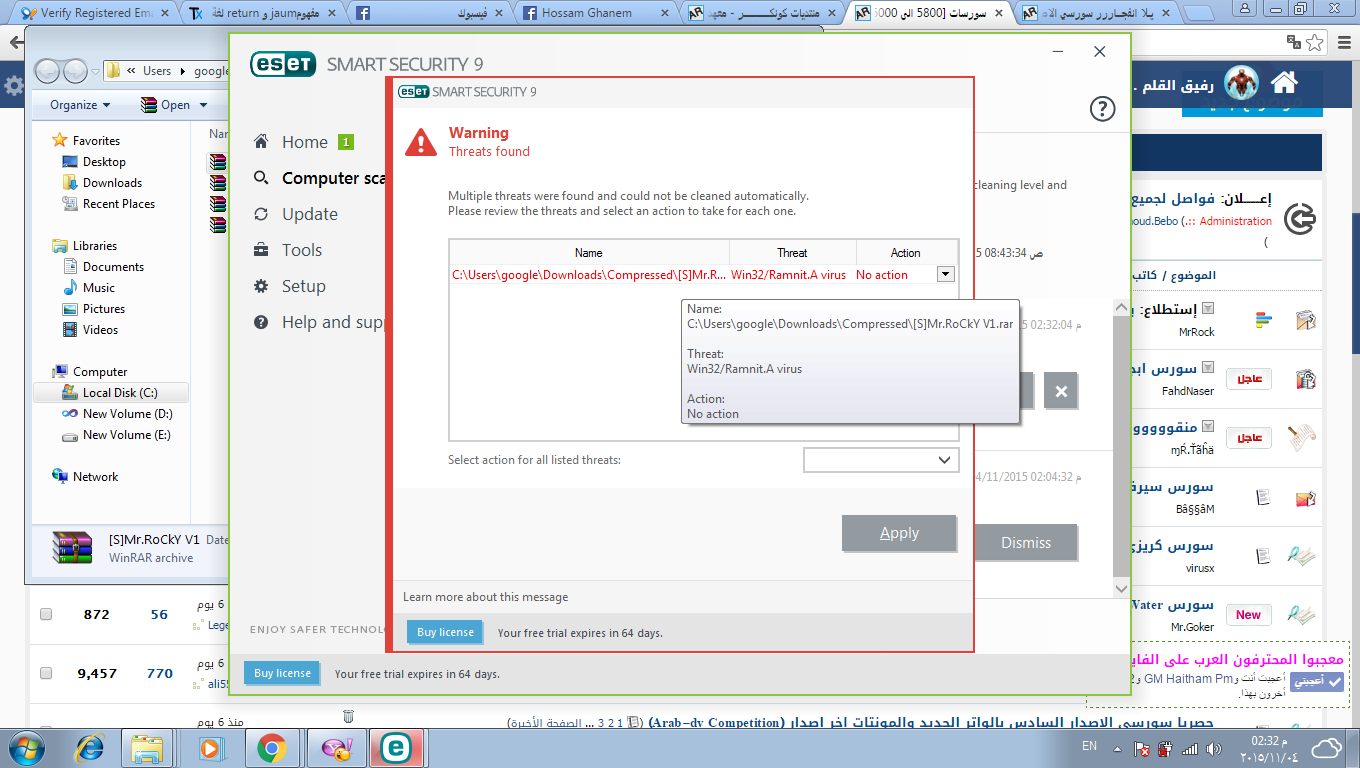Click Buy license in the warning dialog
Screen dimensions: 1360x768
pos(445,632)
